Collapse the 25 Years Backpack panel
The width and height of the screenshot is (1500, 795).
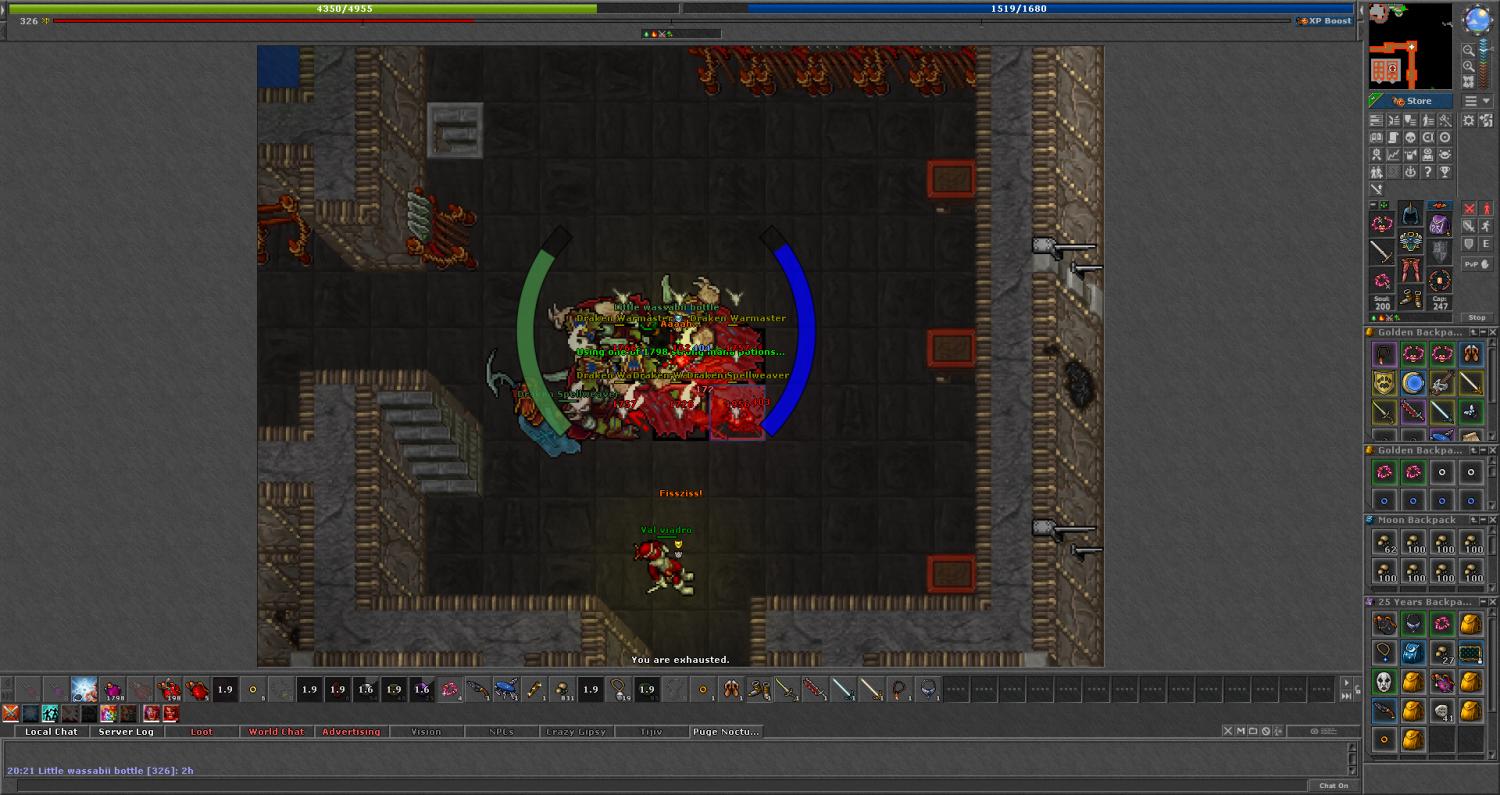pyautogui.click(x=1481, y=602)
